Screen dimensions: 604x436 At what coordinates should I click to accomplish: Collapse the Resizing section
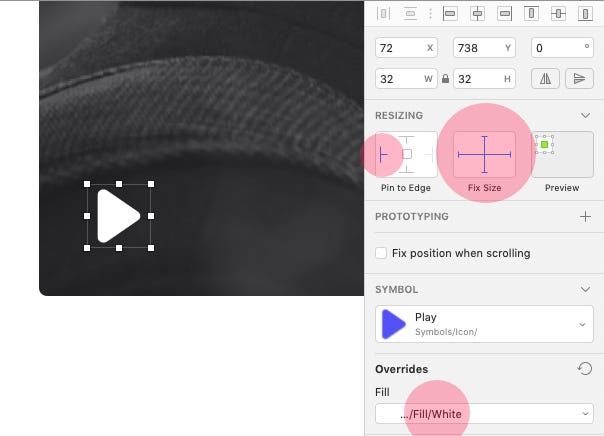point(586,116)
